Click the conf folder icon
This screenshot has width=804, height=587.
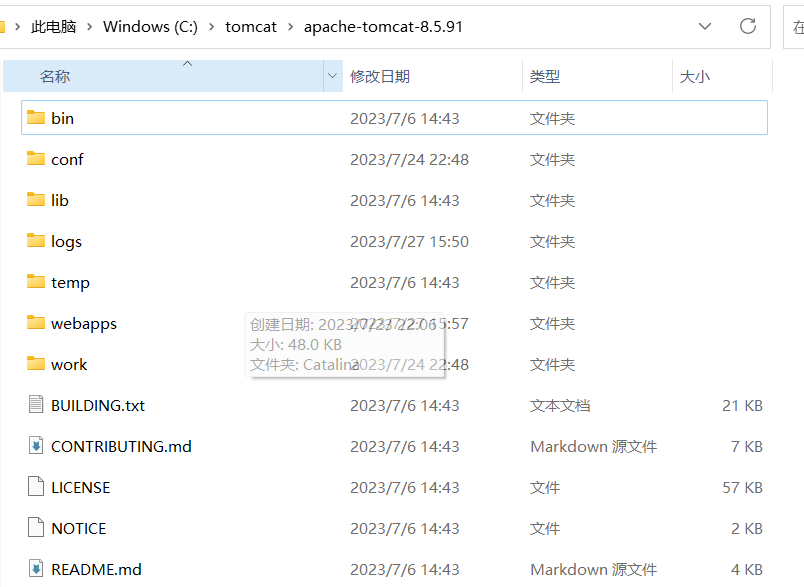pos(36,158)
